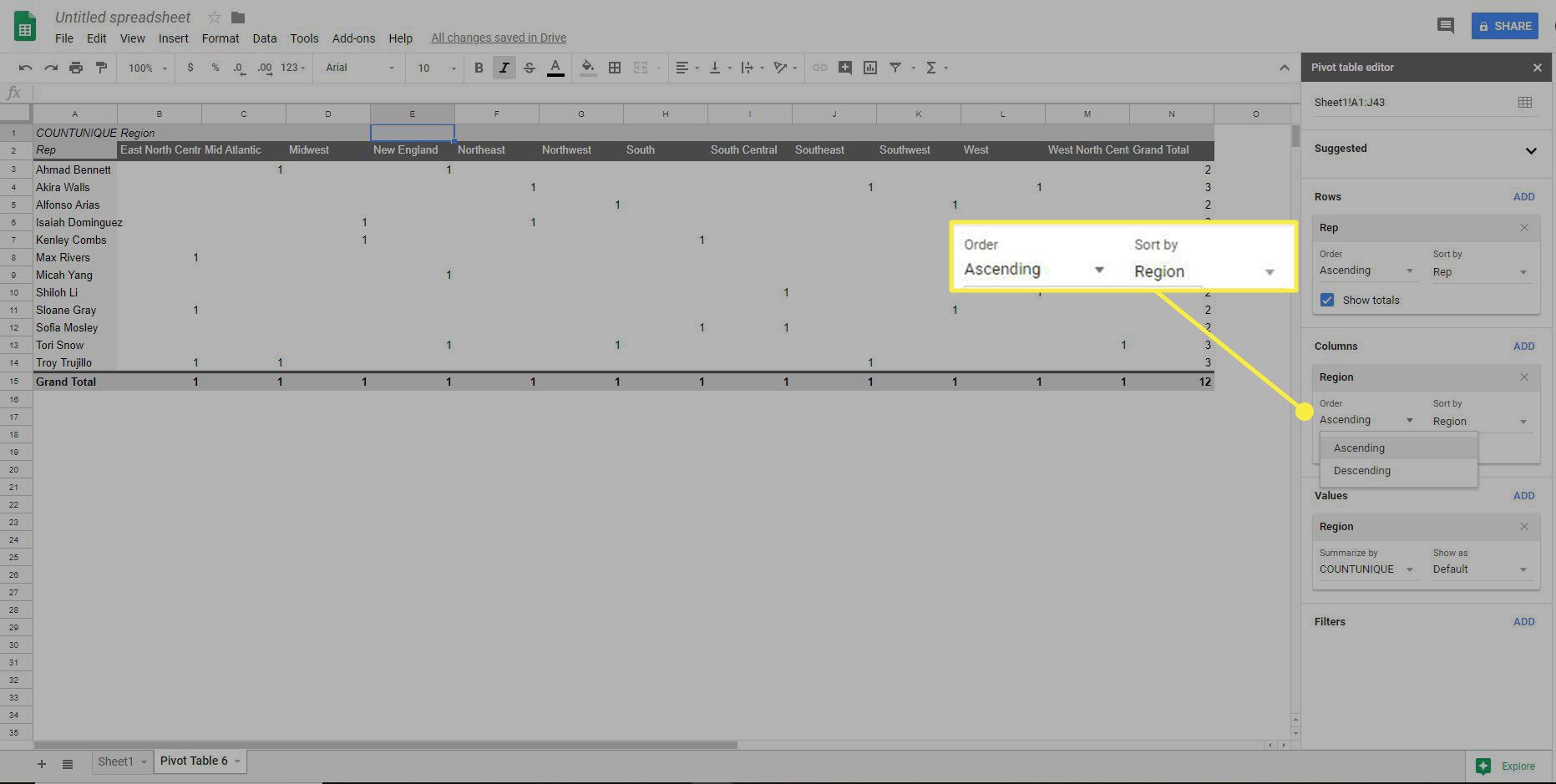Insert a chart with the toolbar icon
Image resolution: width=1556 pixels, height=784 pixels.
(x=870, y=68)
